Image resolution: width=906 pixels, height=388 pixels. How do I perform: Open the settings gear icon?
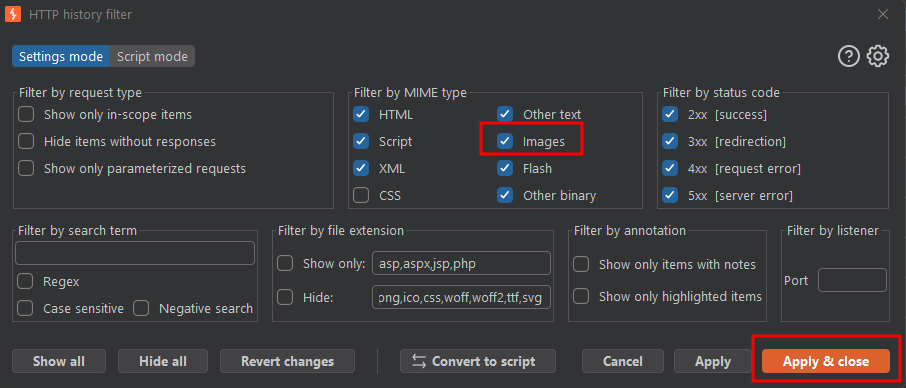[878, 56]
